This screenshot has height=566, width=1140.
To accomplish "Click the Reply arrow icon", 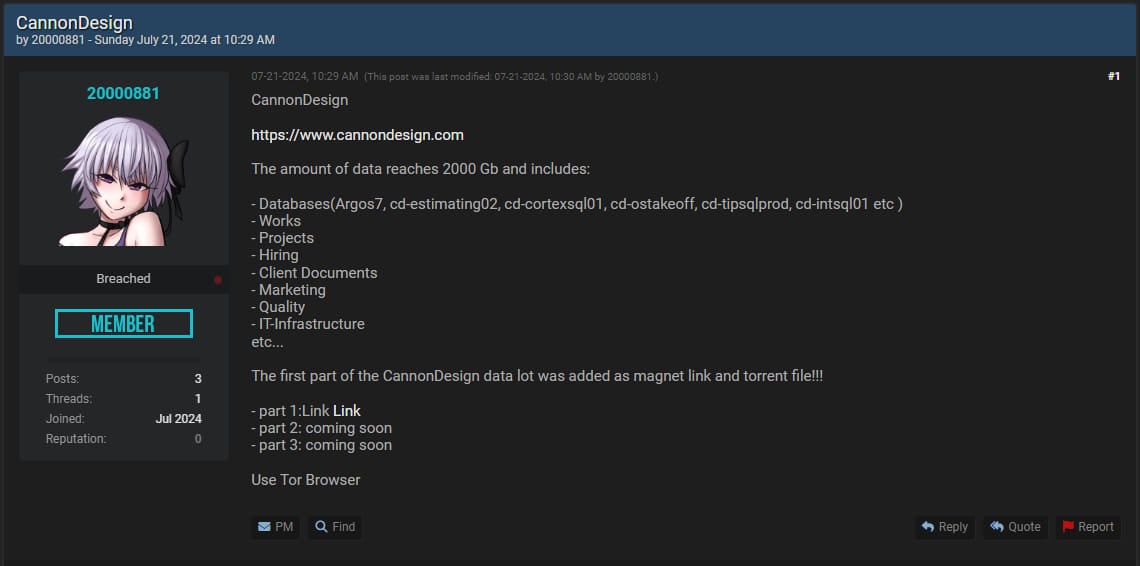I will (928, 527).
